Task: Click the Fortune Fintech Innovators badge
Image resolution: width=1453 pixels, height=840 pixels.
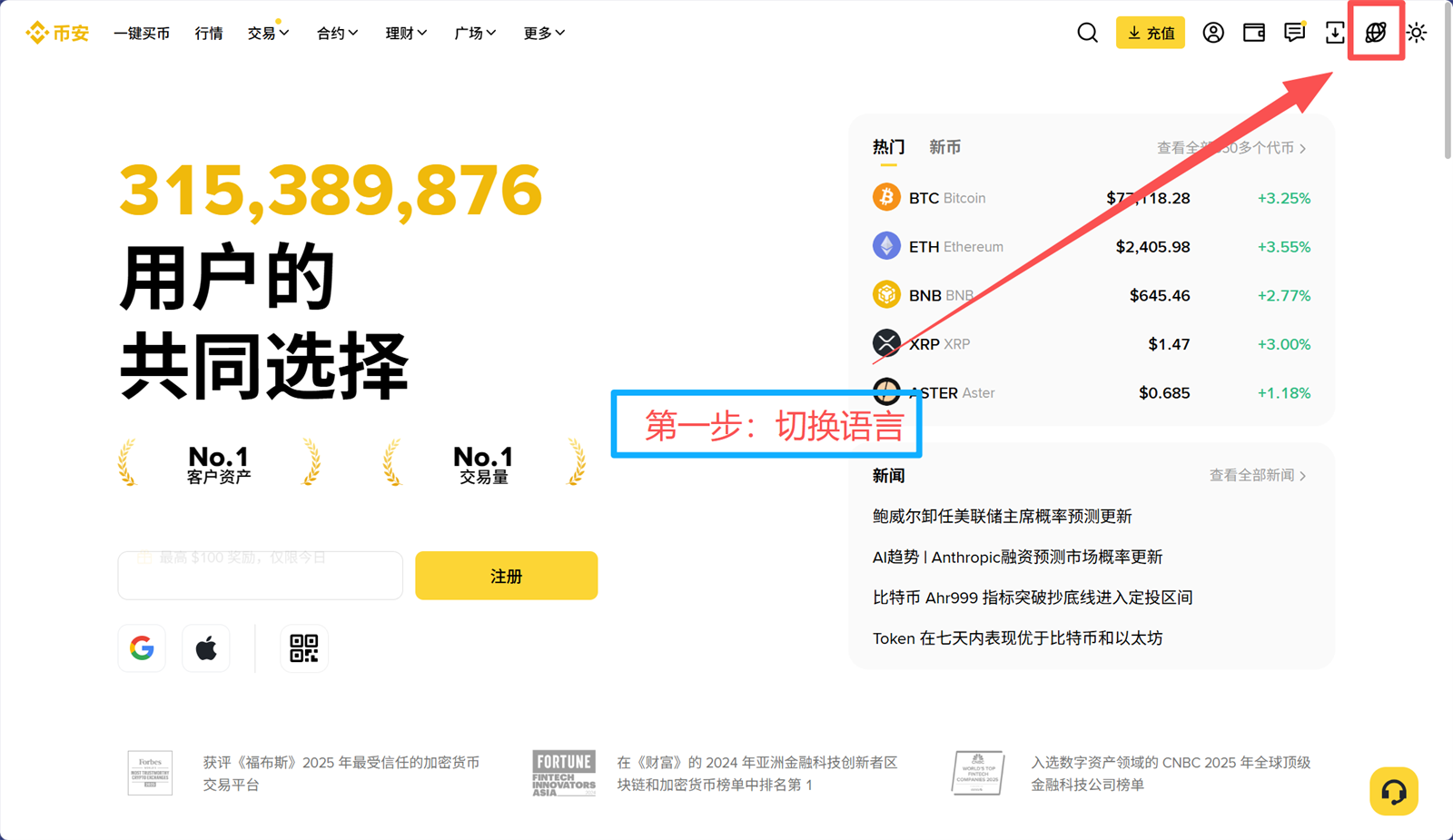Action: point(564,774)
